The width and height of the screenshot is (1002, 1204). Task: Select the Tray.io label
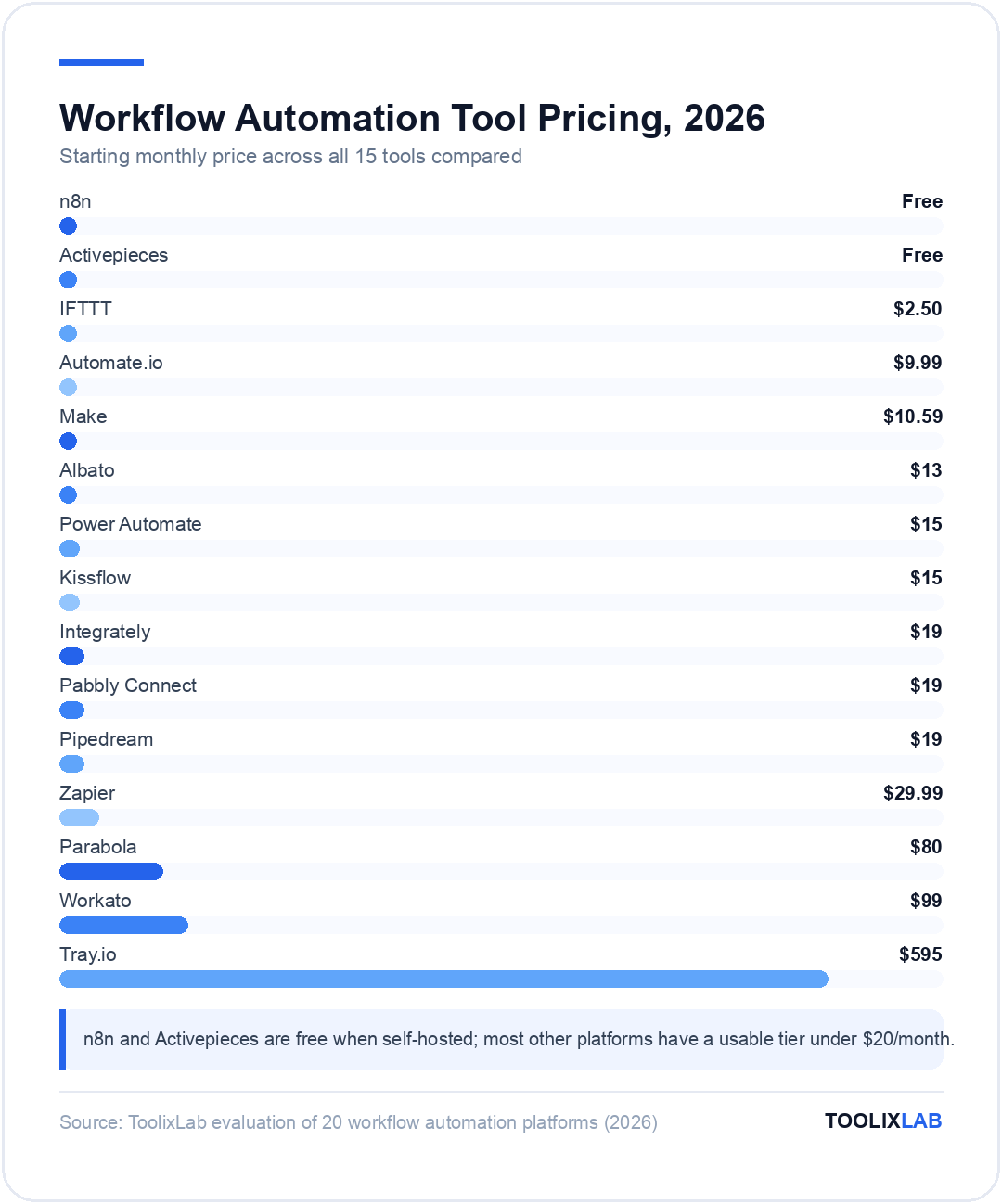pos(88,954)
